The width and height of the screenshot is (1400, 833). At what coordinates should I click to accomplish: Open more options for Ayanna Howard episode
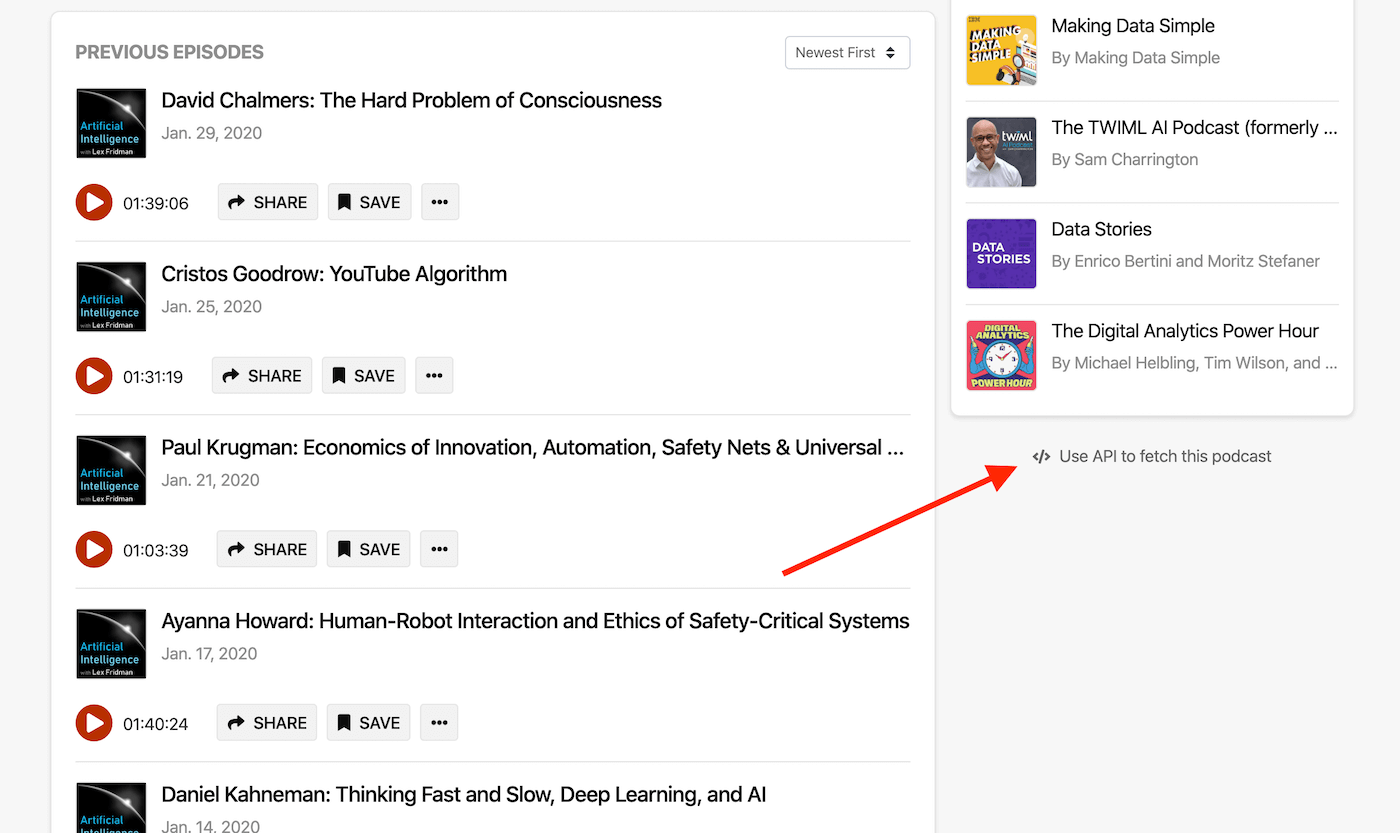tap(439, 723)
